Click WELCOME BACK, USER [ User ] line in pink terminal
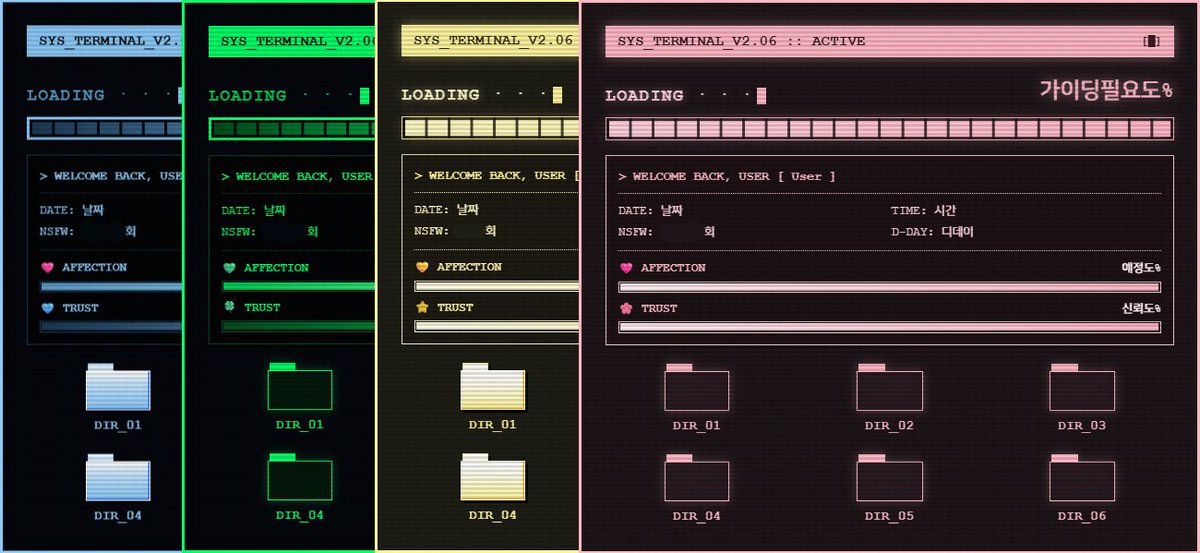The image size is (1200, 553). click(727, 176)
